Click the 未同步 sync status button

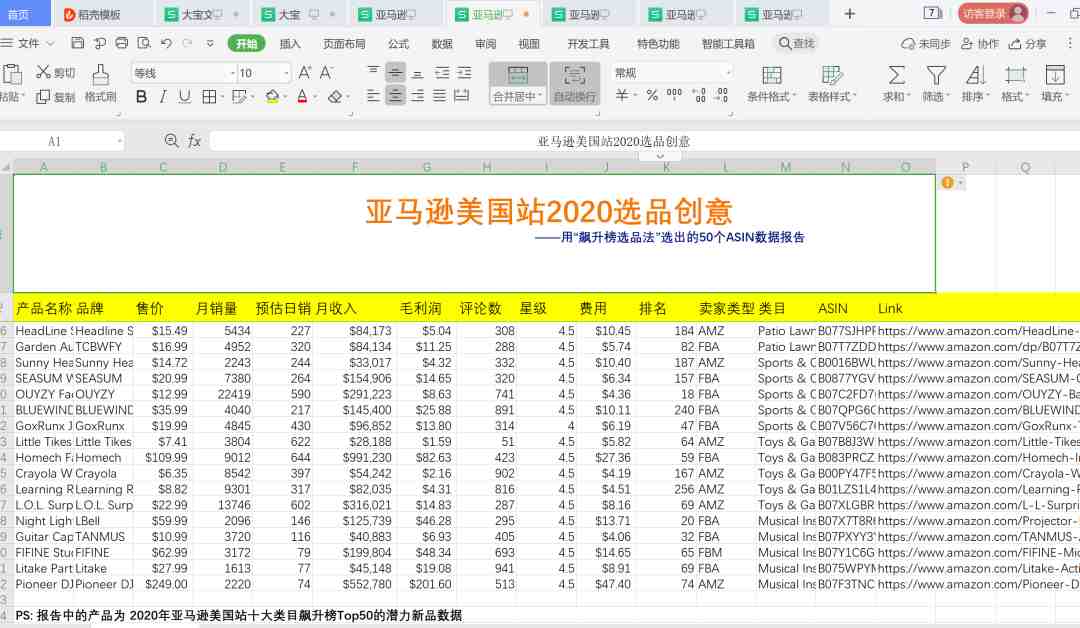[926, 43]
